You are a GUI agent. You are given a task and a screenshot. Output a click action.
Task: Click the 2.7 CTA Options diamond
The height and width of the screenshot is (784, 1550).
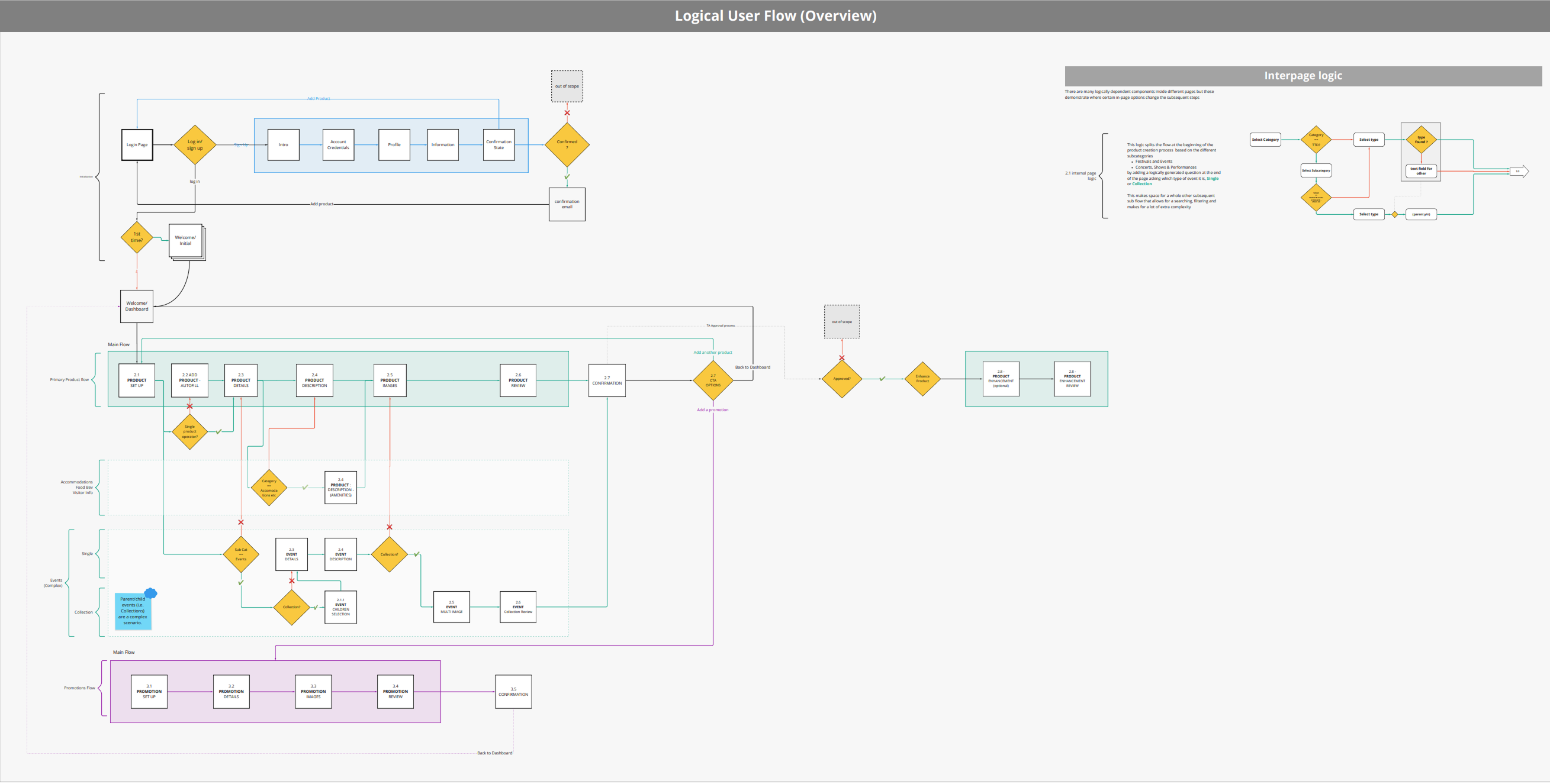click(x=713, y=380)
